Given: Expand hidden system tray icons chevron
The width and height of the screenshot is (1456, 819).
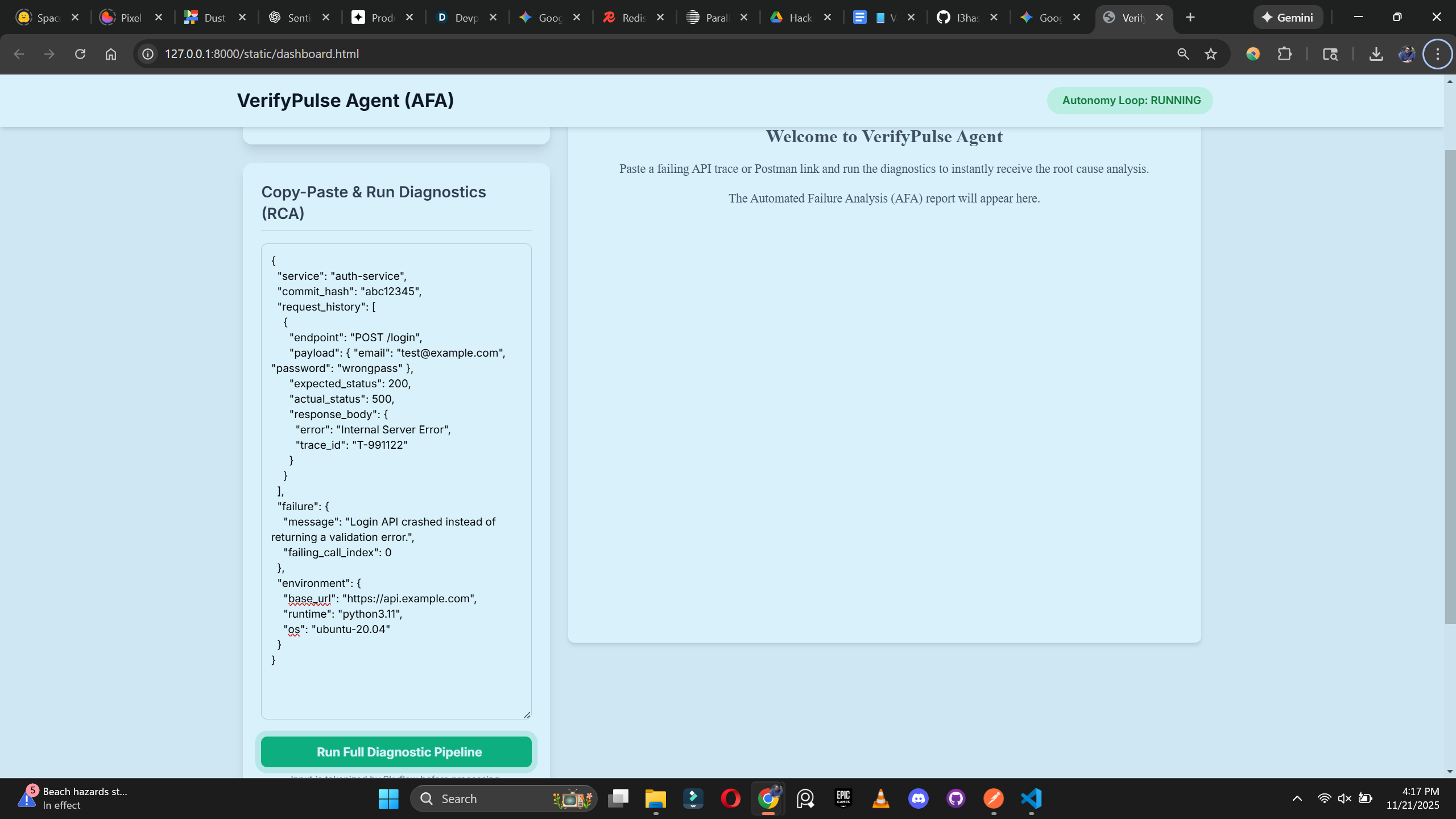Looking at the screenshot, I should point(1297,799).
